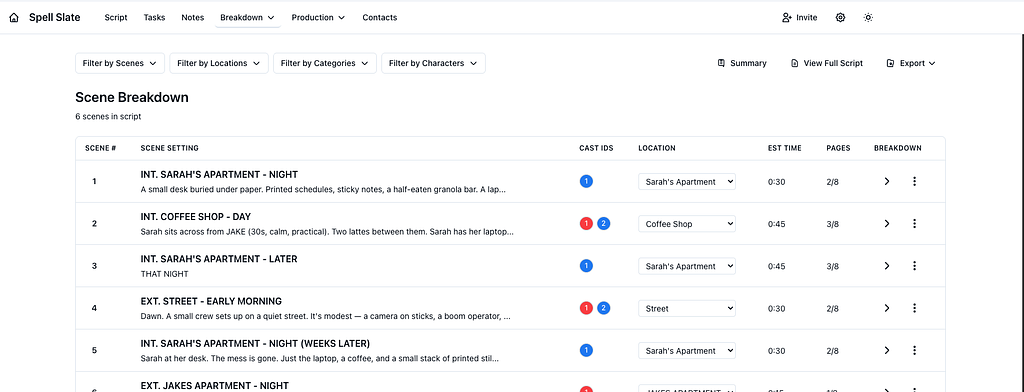Click the EST TIME column header
This screenshot has width=1024, height=392.
(x=784, y=148)
